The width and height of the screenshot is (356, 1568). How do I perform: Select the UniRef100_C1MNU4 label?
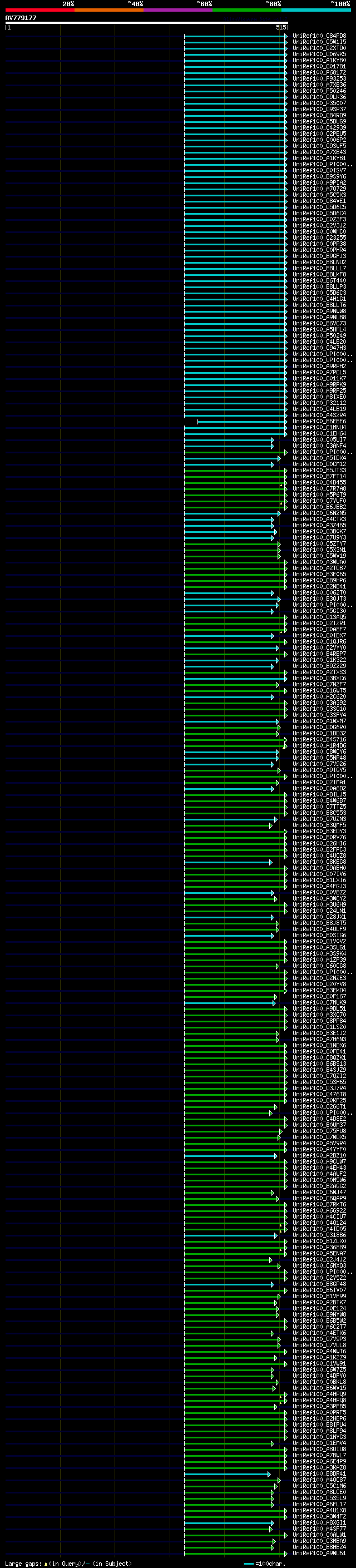tap(319, 427)
